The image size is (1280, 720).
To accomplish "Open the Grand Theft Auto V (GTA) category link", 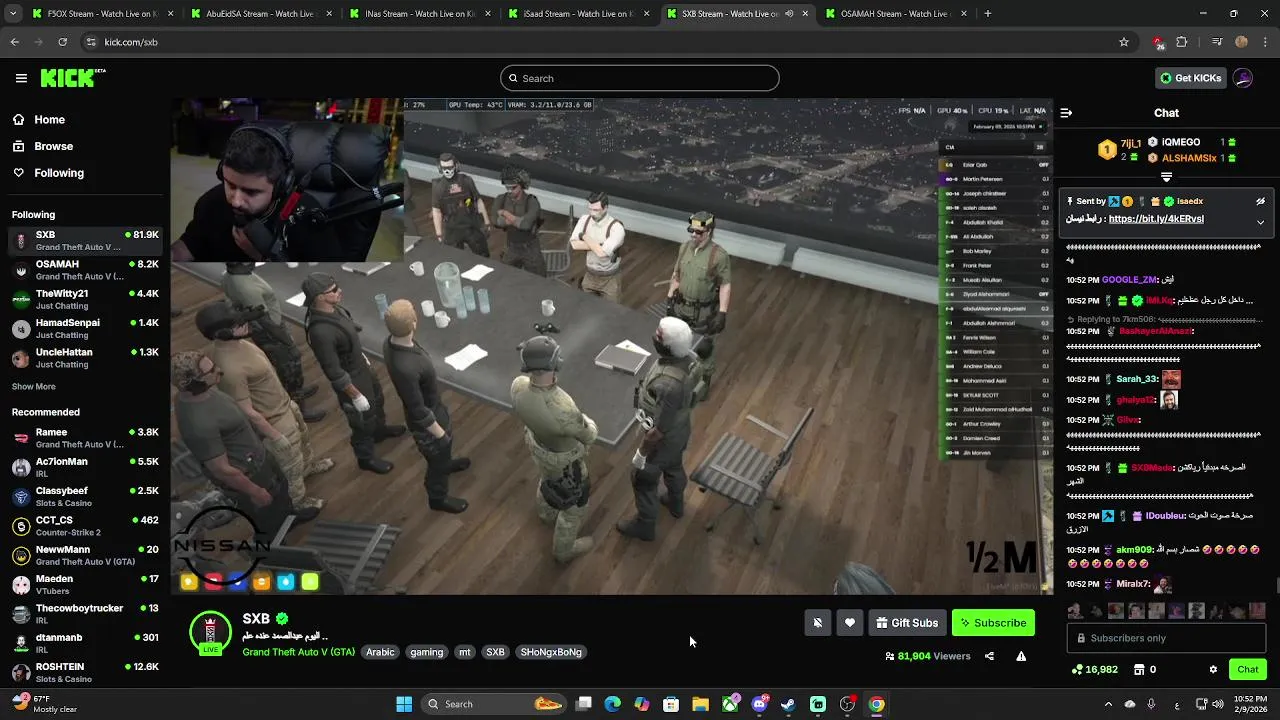I will point(298,652).
